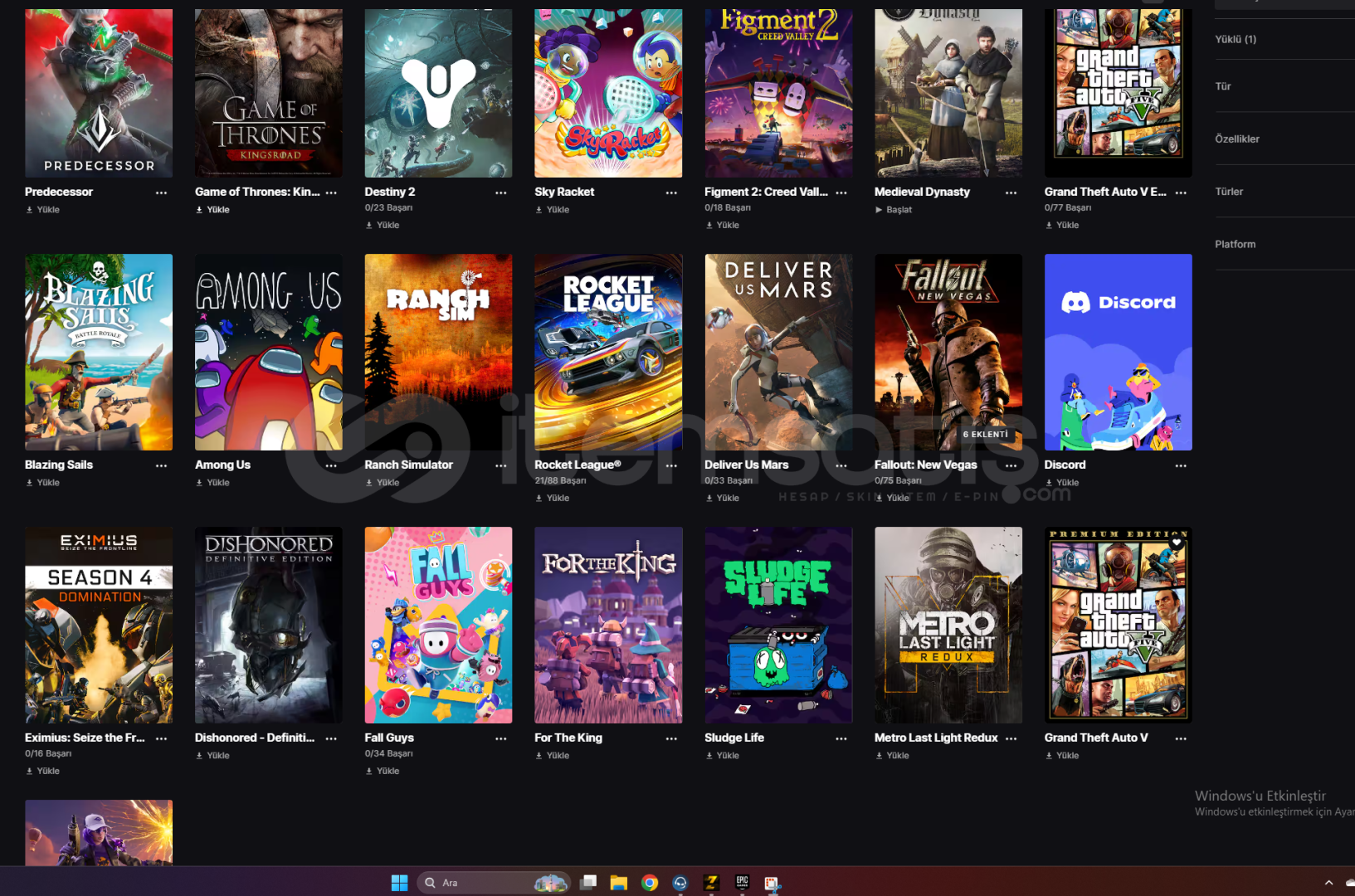Click Başlat to launch Medieval Dynasty
This screenshot has height=896, width=1355.
(x=894, y=210)
